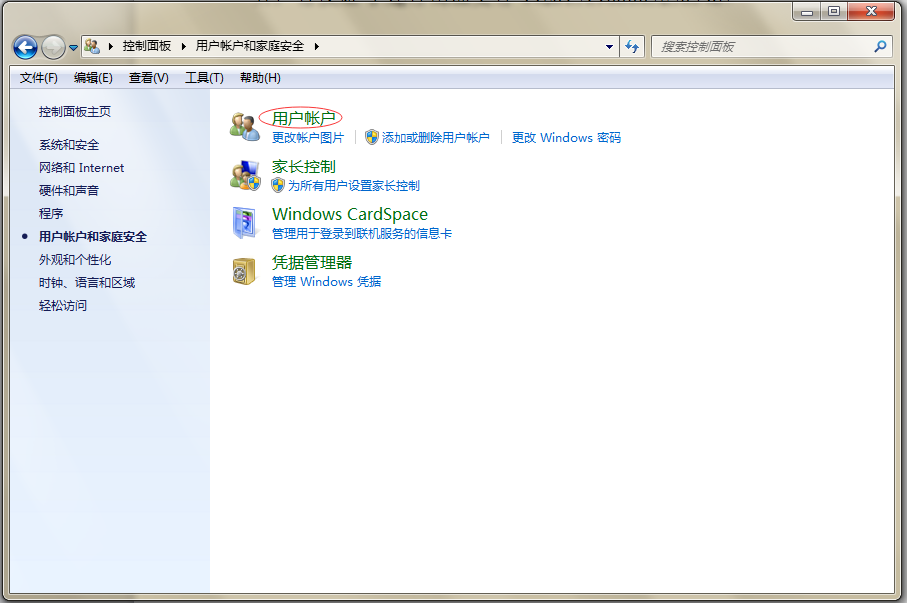Click 更改帐户图片 link
Viewport: 907px width, 603px height.
(x=308, y=138)
